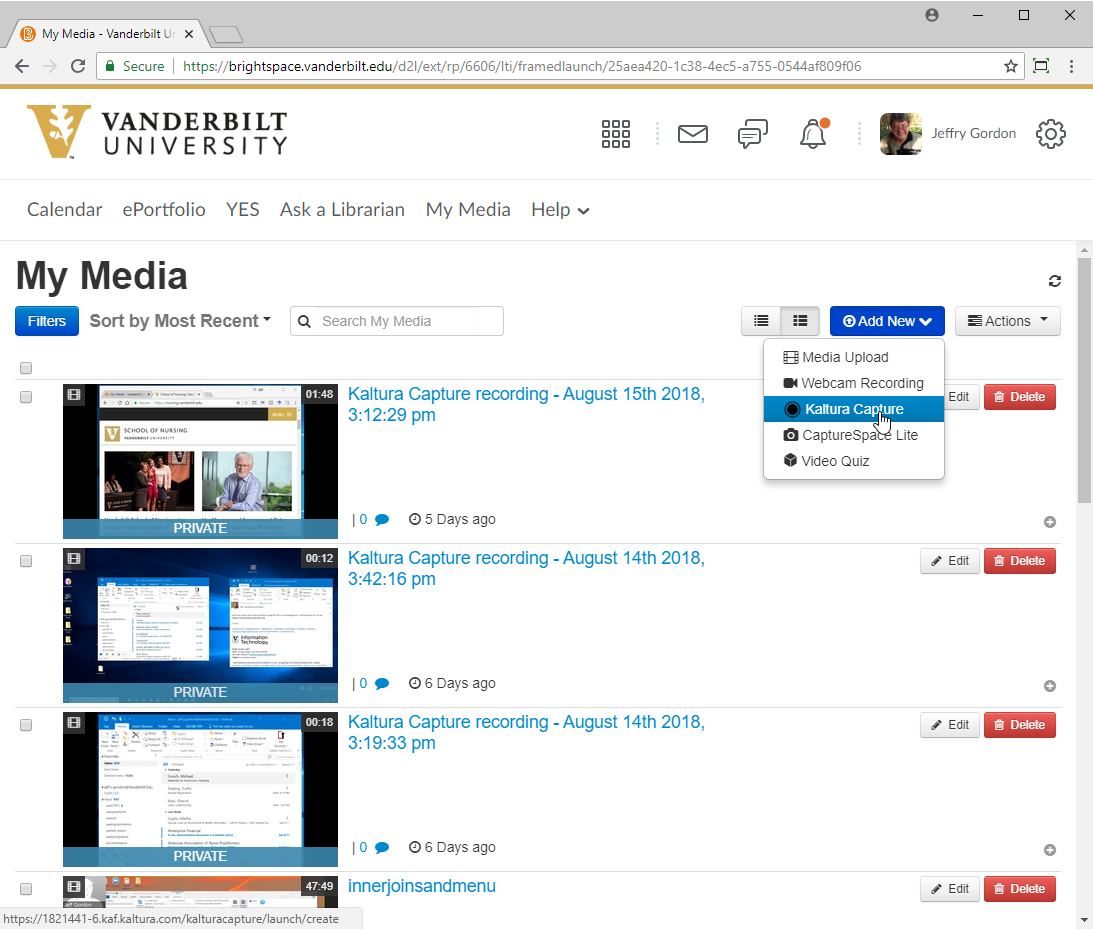Switch to the collapsed list view icon
Screen dimensions: 1093x929
pyautogui.click(x=761, y=321)
